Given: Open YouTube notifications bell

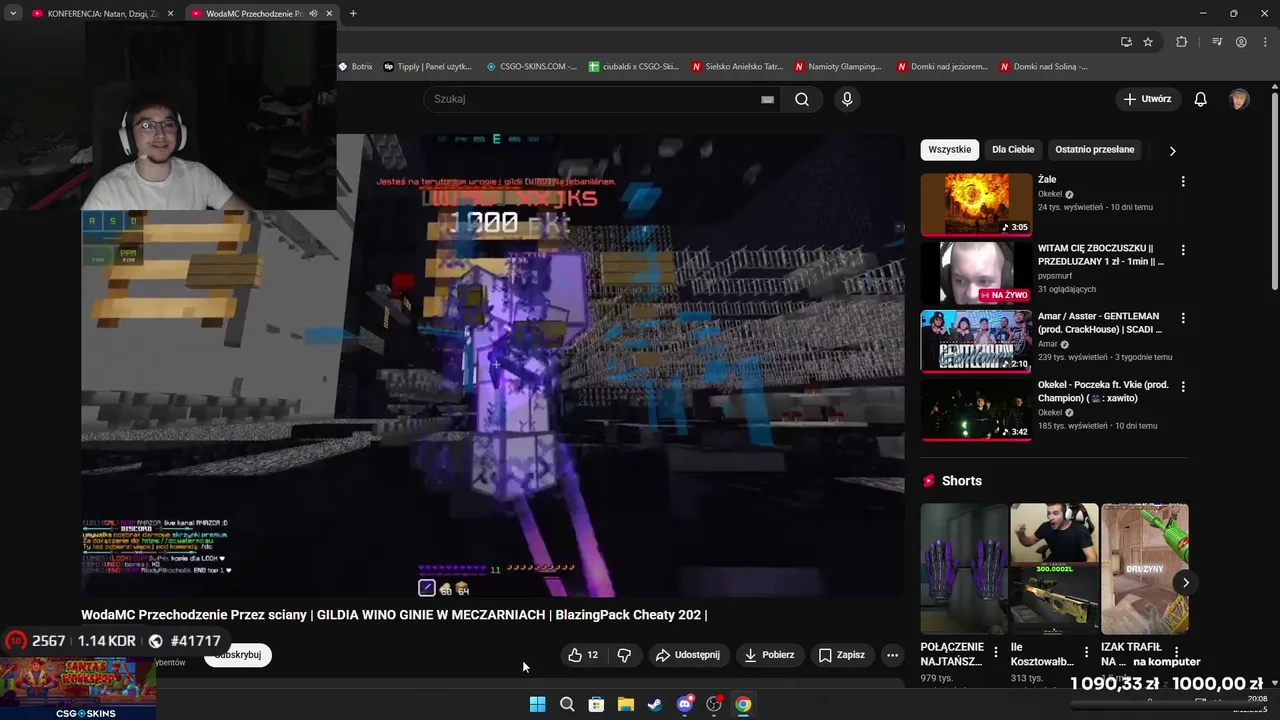Looking at the screenshot, I should pyautogui.click(x=1201, y=99).
